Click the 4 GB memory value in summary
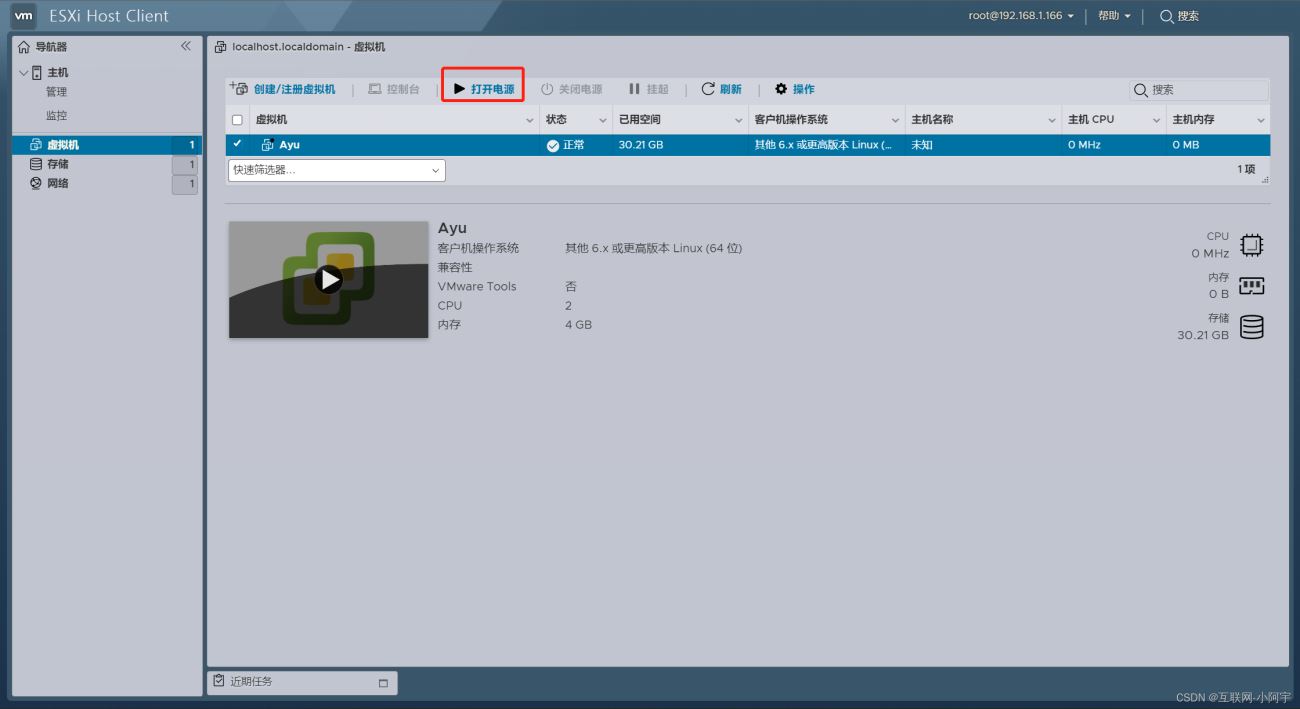Image resolution: width=1300 pixels, height=709 pixels. pyautogui.click(x=578, y=325)
